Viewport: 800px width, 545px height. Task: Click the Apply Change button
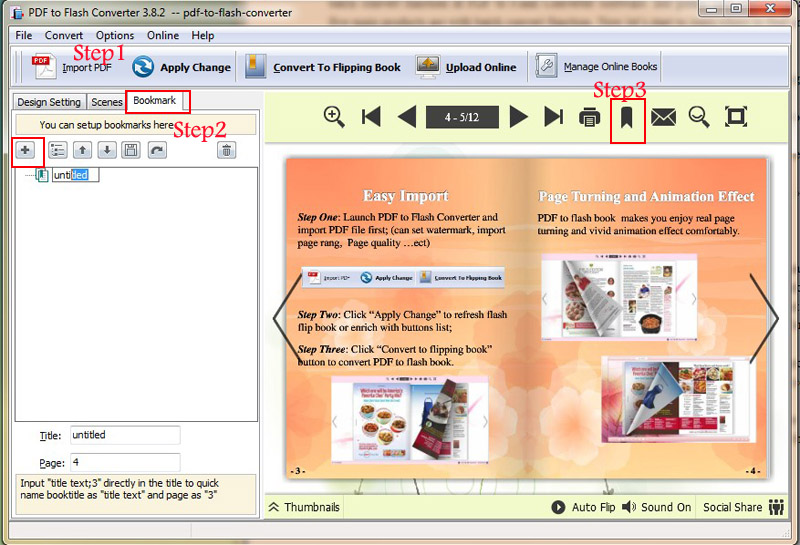181,67
